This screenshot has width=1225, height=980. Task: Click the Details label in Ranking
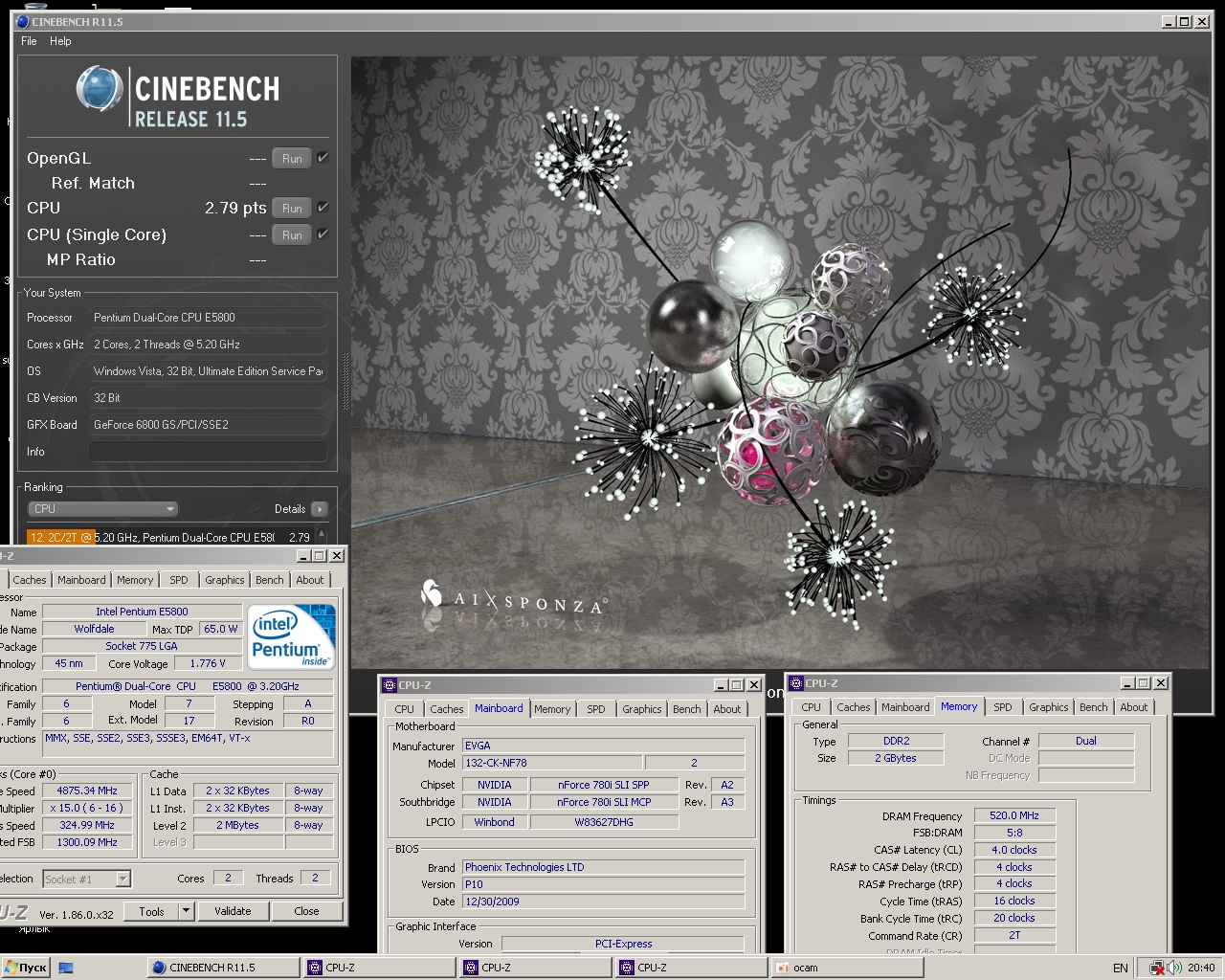(x=290, y=509)
